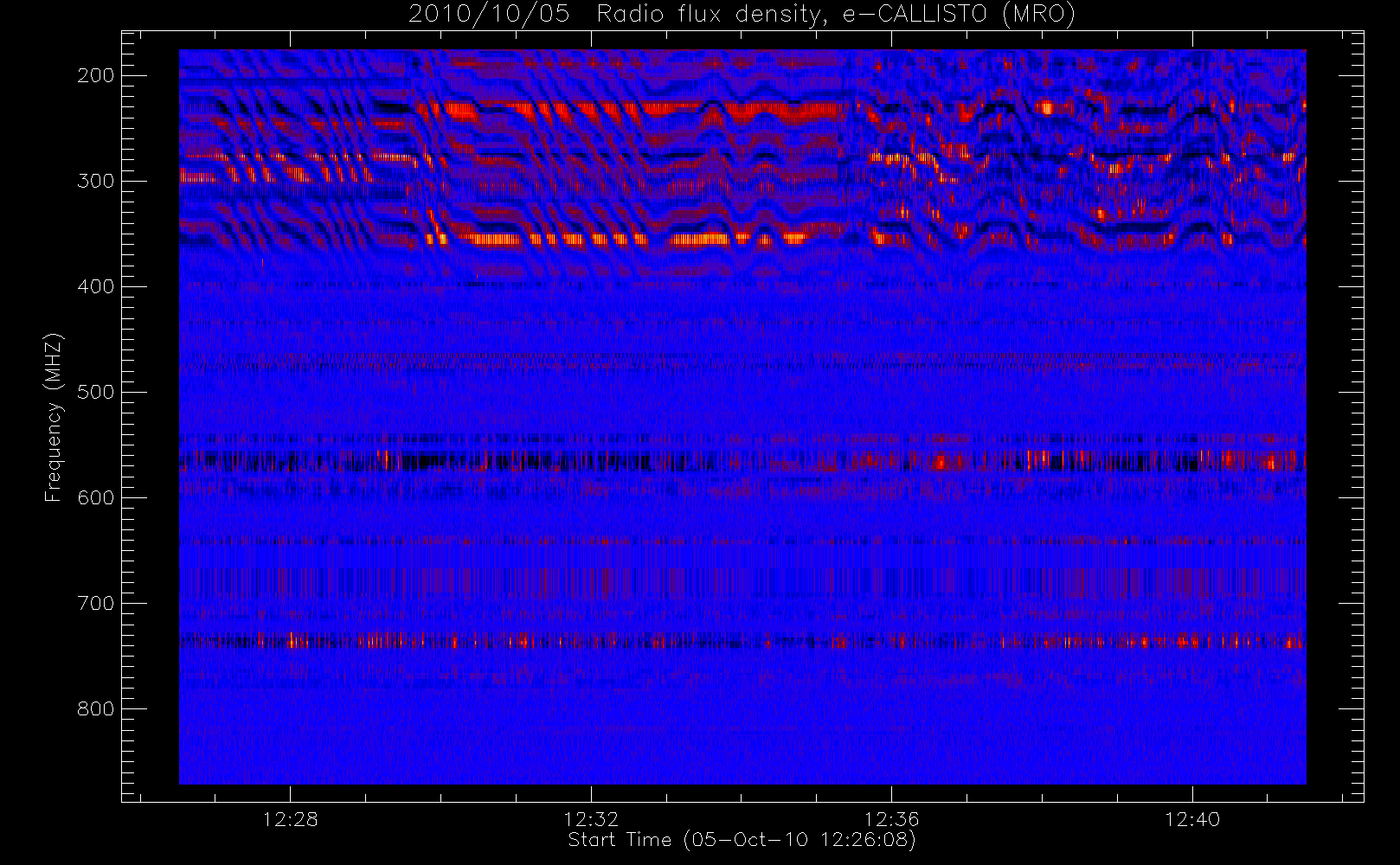The height and width of the screenshot is (865, 1400).
Task: Click the 700 frequency tick label
Action: [x=95, y=603]
